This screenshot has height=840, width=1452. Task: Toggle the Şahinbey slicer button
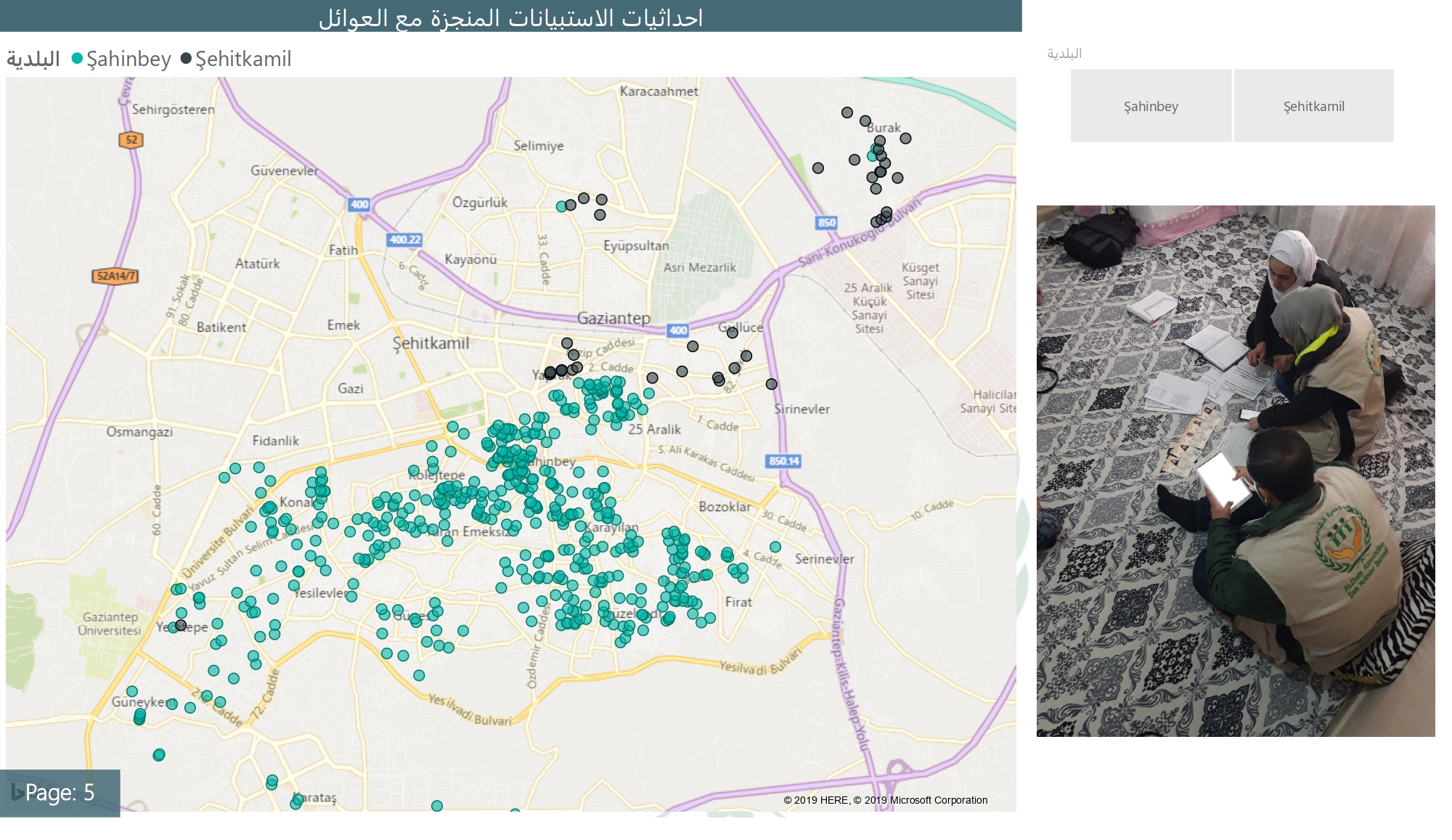(x=1151, y=106)
